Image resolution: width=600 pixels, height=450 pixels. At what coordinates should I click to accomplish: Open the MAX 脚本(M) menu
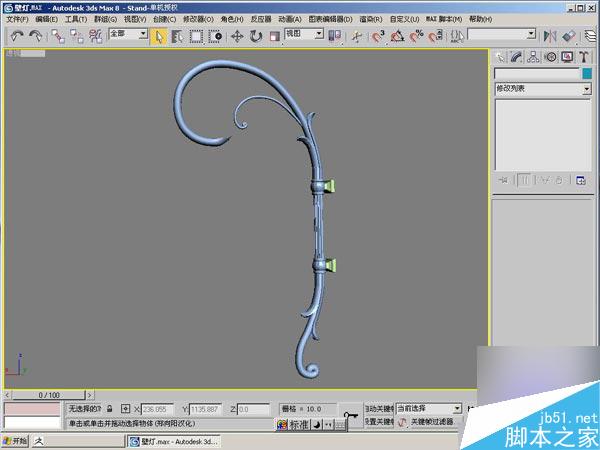click(444, 19)
